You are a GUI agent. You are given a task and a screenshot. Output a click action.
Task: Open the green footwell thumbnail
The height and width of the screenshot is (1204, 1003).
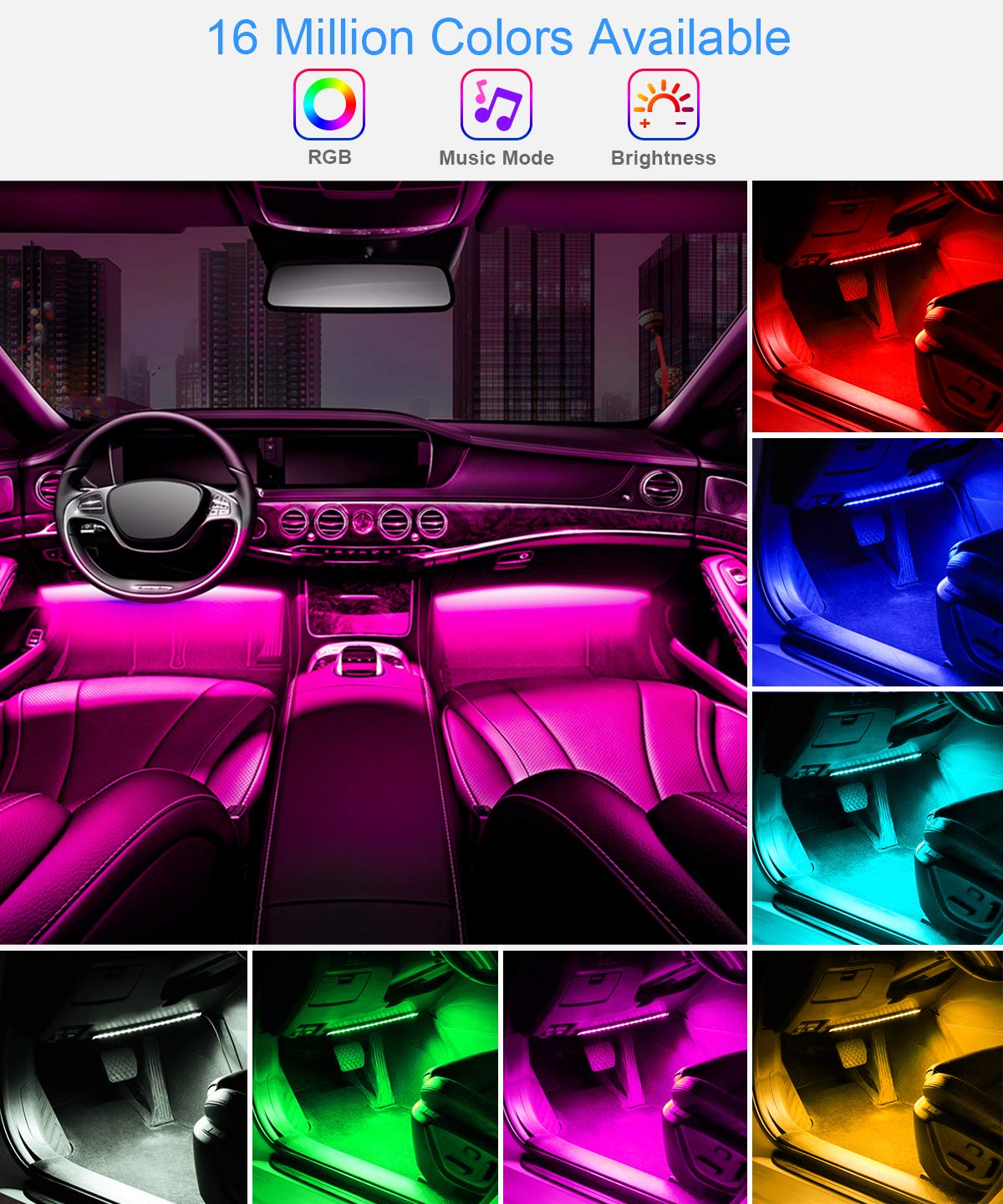[x=376, y=1079]
